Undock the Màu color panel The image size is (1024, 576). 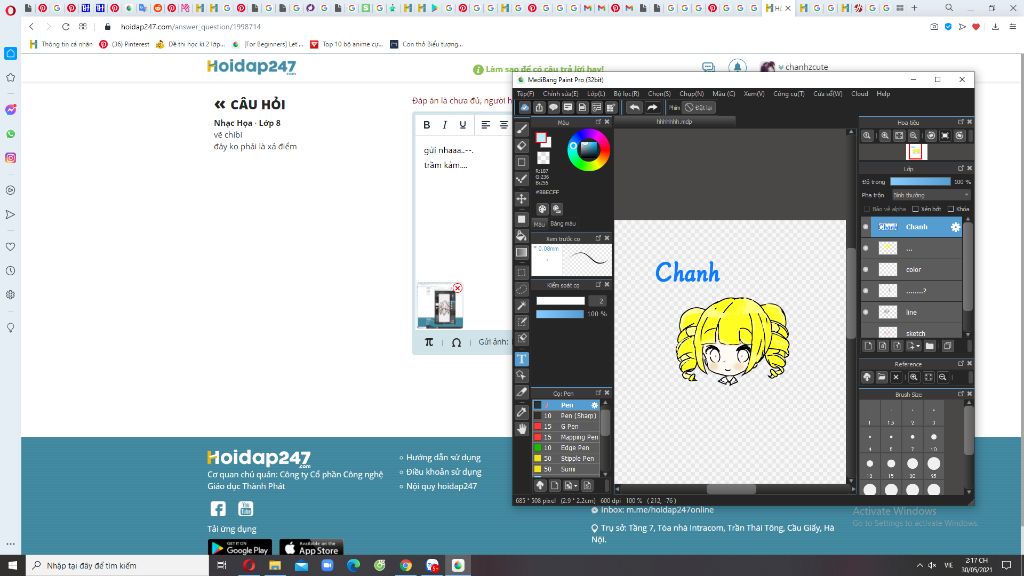598,122
